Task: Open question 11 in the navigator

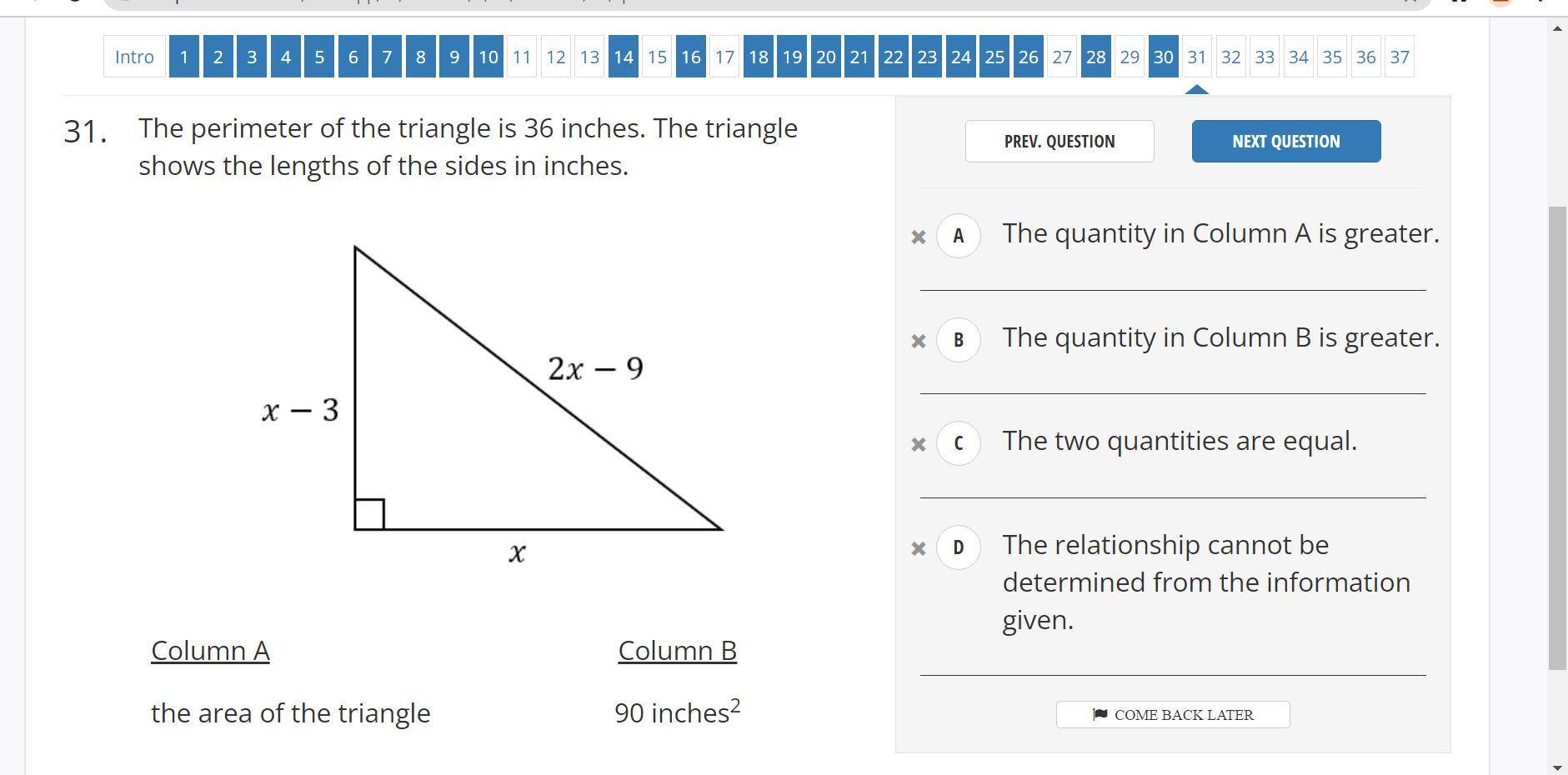Action: coord(522,57)
